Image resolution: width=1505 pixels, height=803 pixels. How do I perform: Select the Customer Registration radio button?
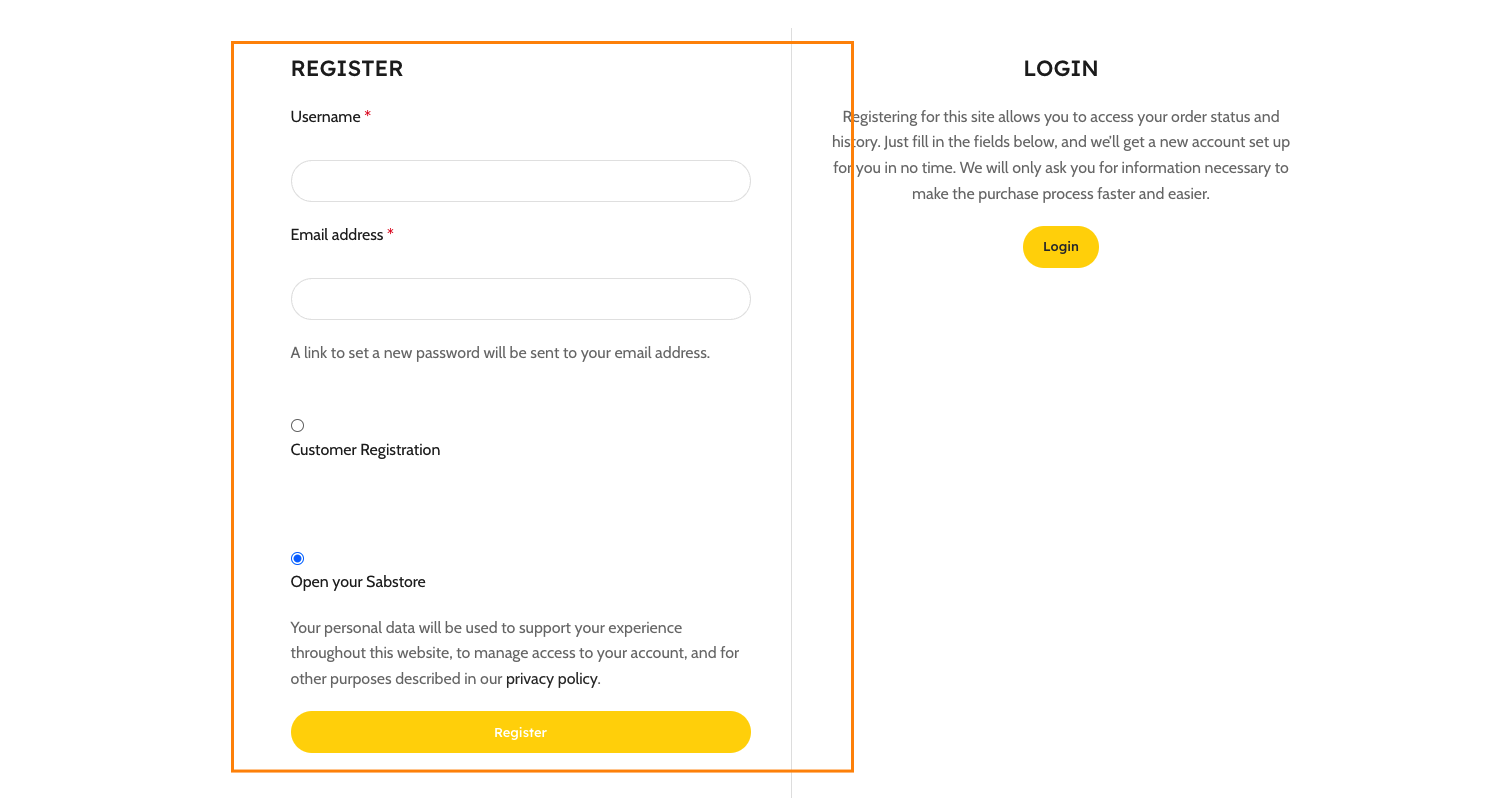tap(297, 426)
